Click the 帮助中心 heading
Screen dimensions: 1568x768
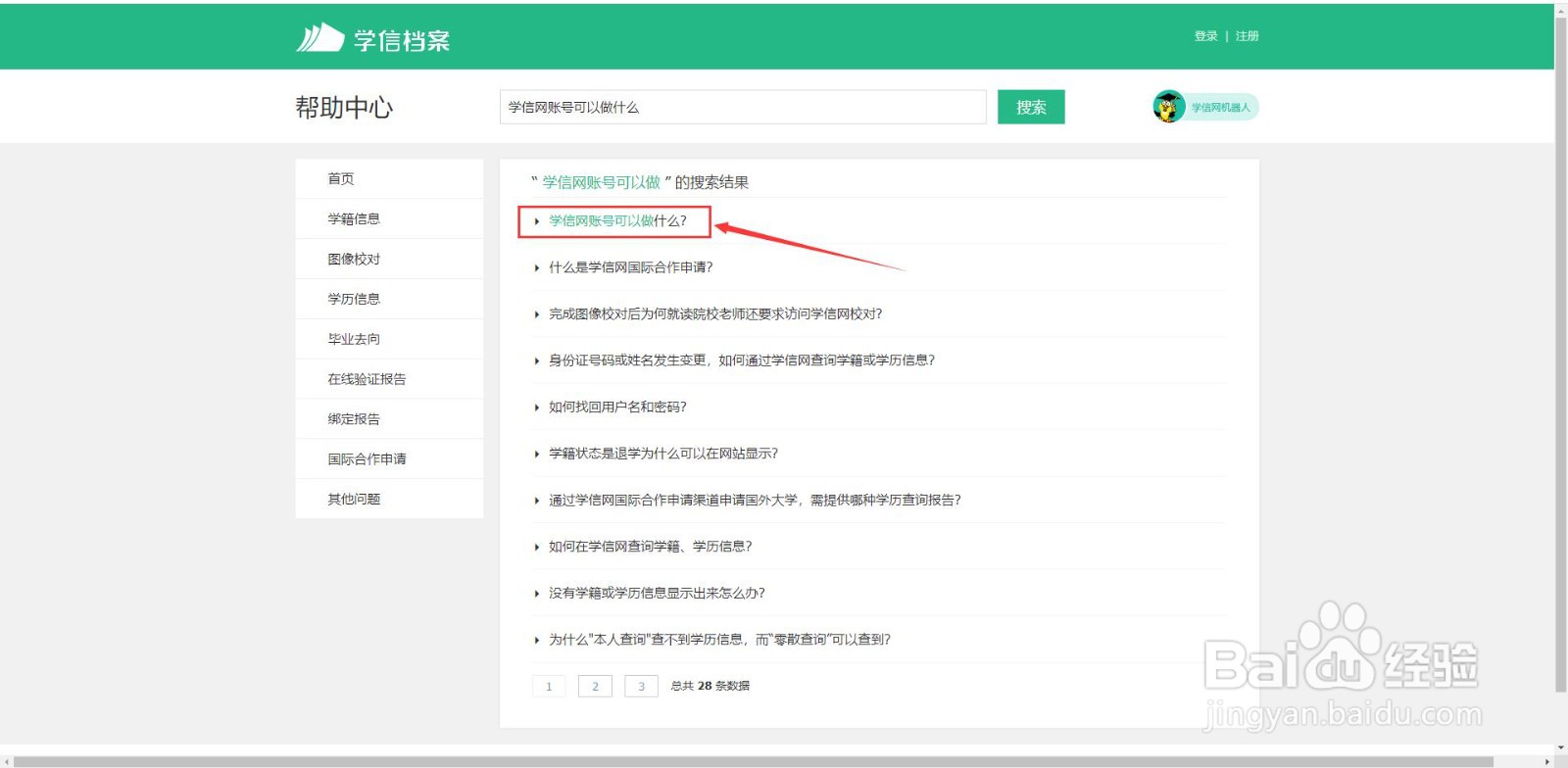[x=344, y=107]
